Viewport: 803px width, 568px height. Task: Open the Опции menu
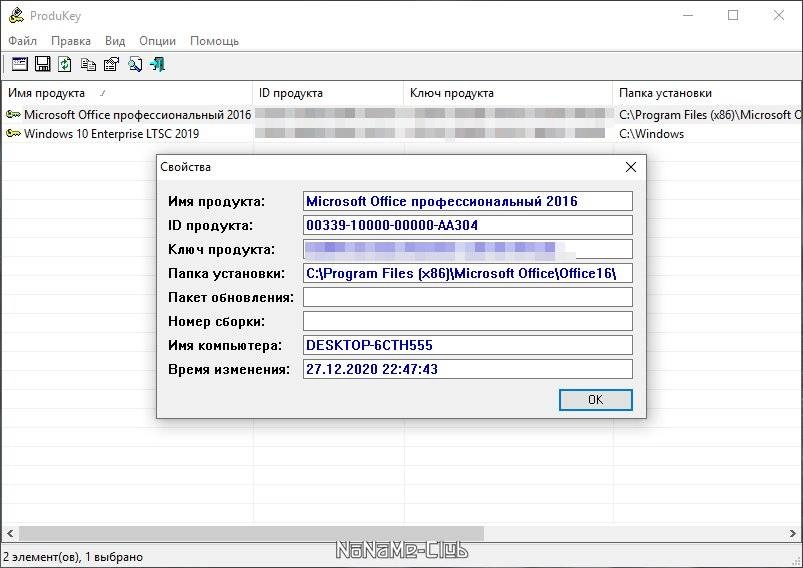pyautogui.click(x=157, y=41)
